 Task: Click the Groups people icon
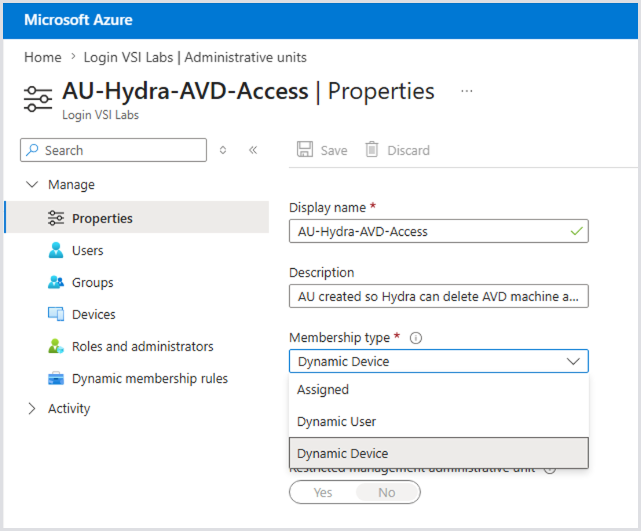[56, 282]
